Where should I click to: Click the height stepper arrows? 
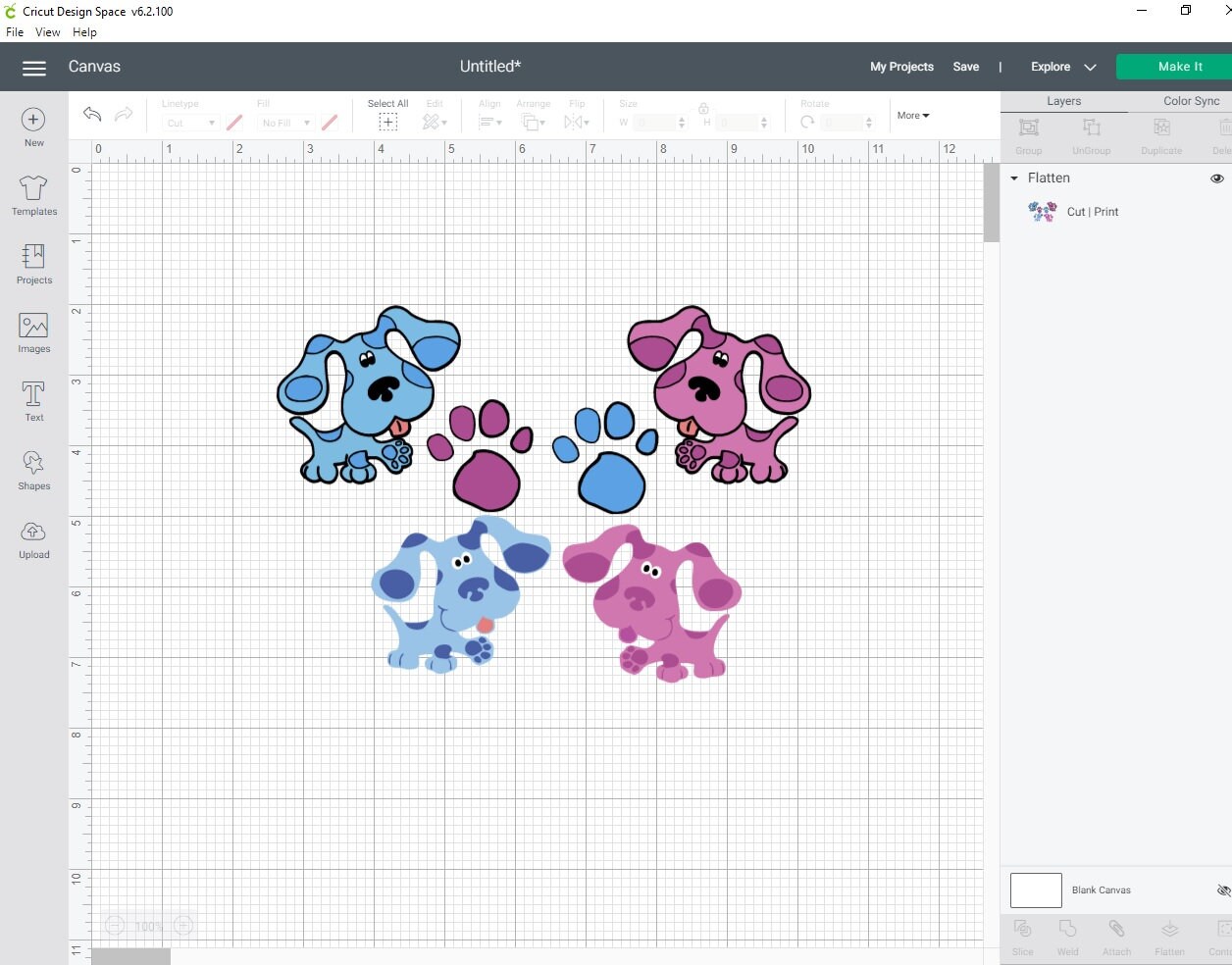click(x=764, y=123)
